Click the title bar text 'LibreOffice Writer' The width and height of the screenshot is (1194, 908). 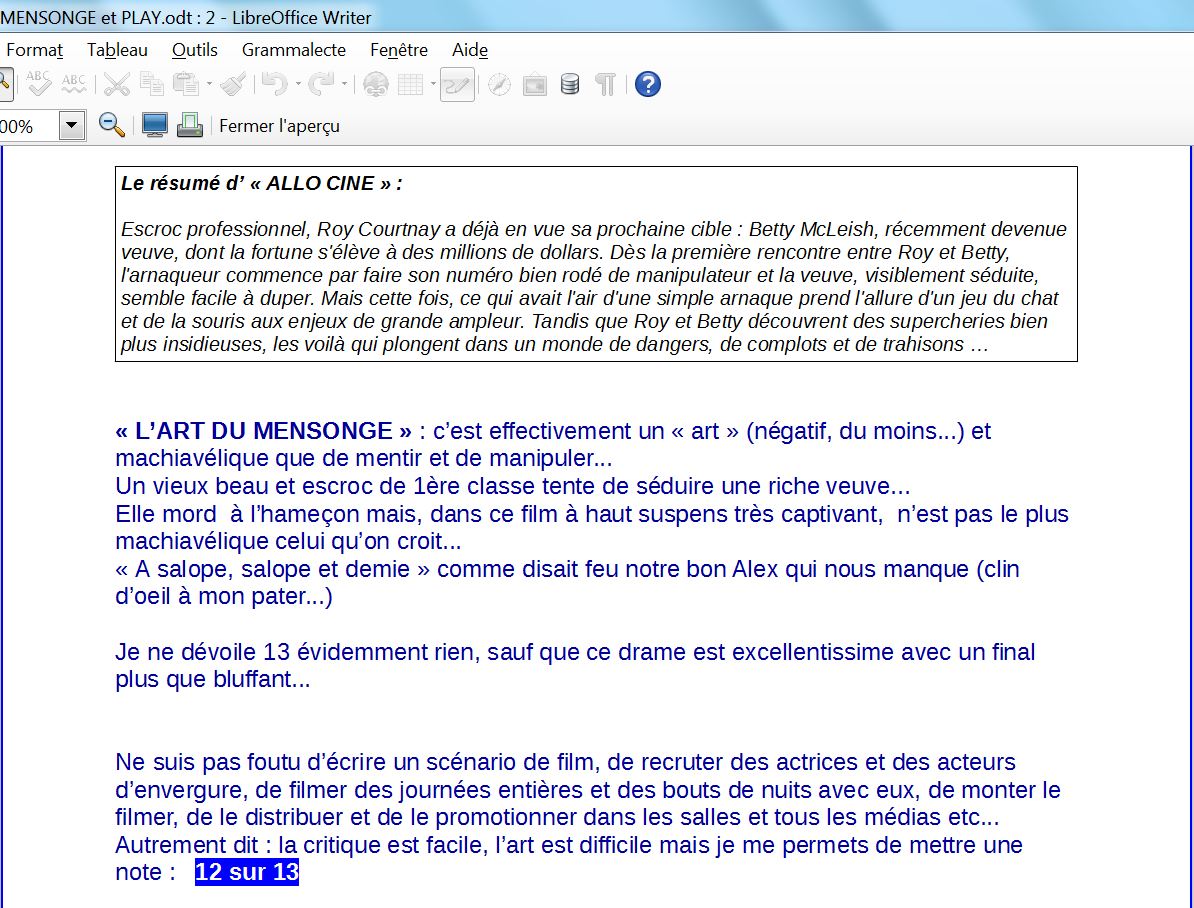302,18
